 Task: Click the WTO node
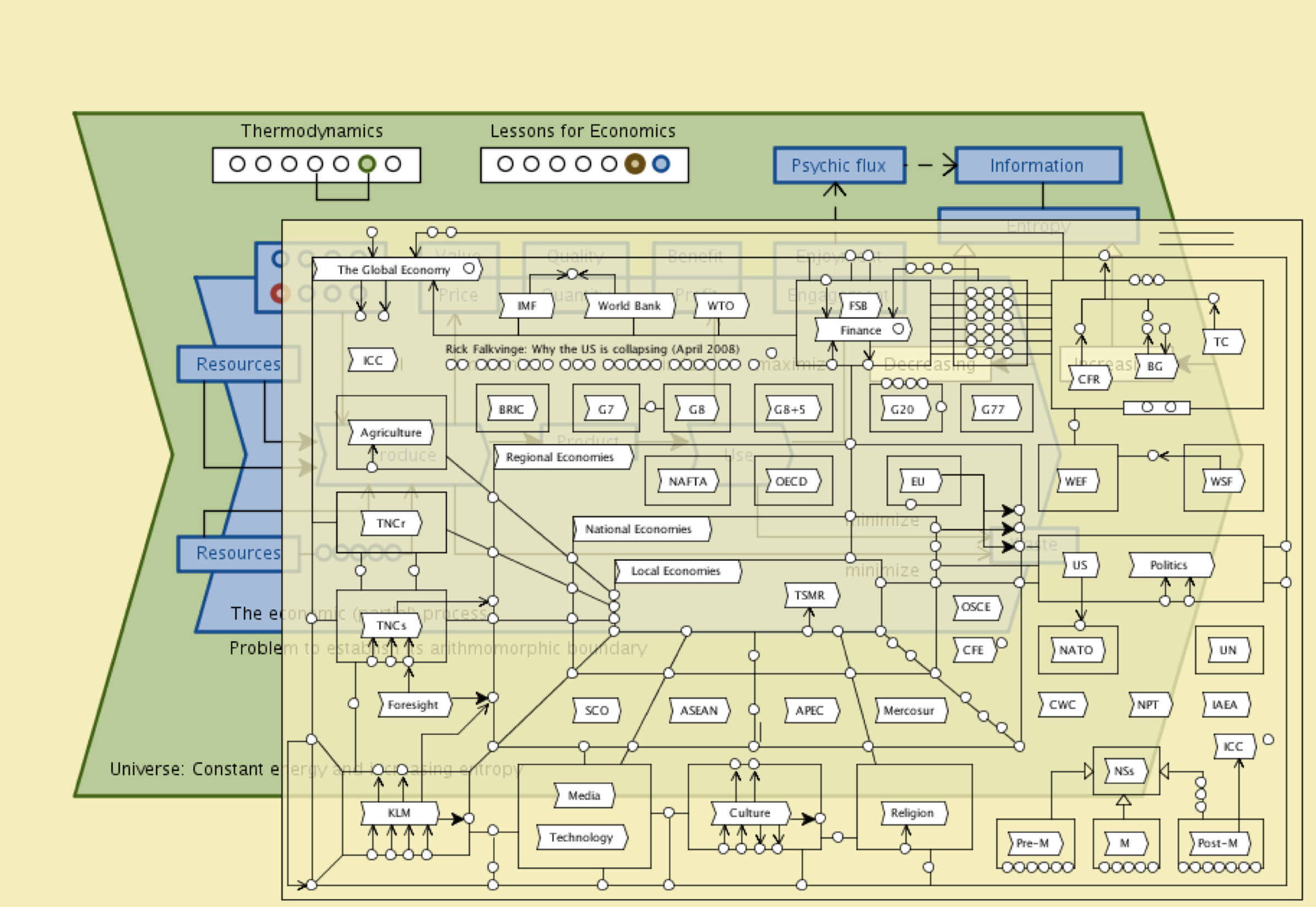tap(720, 306)
